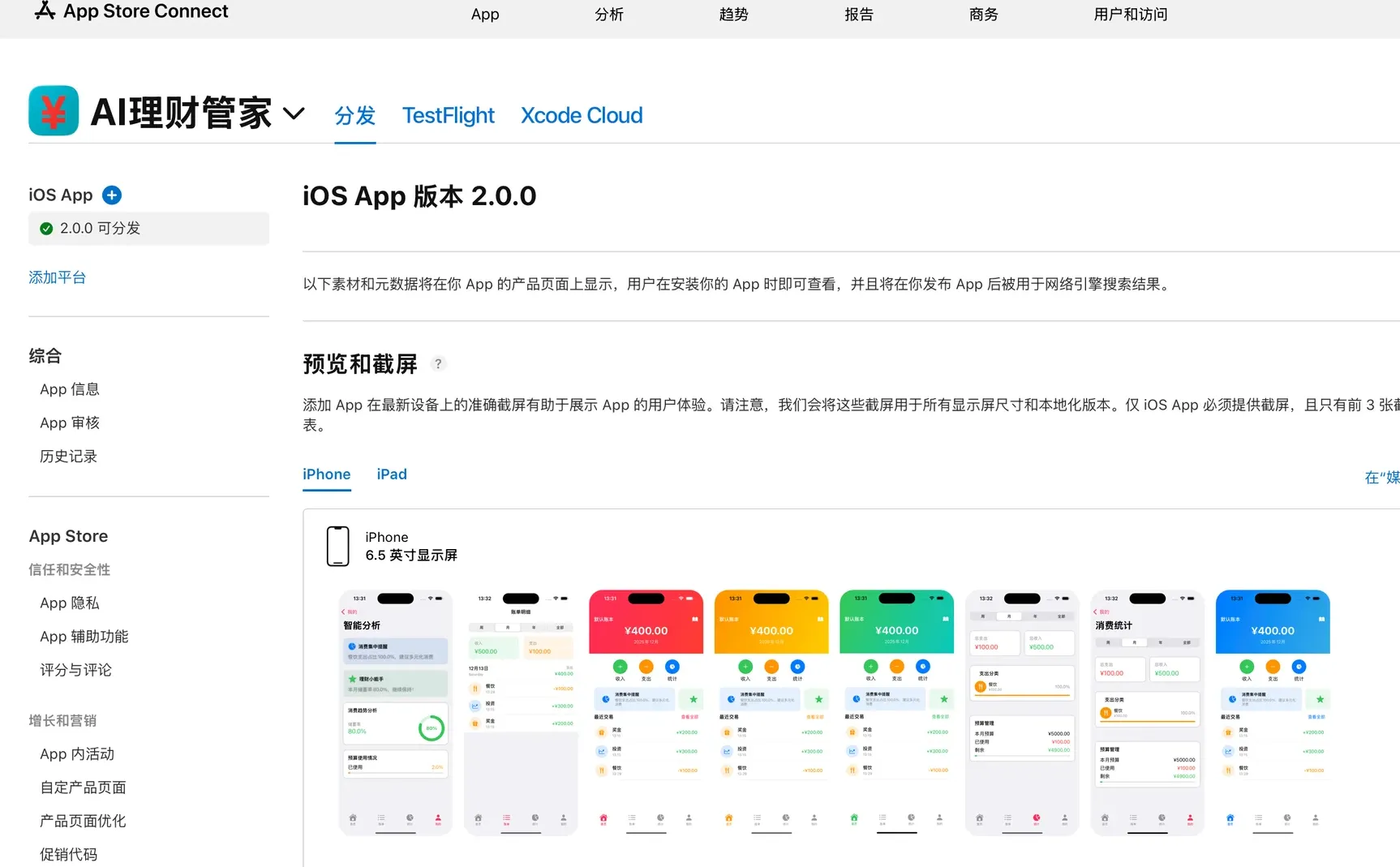This screenshot has width=1400, height=867.
Task: Switch to the TestFlight tab
Action: (x=448, y=115)
